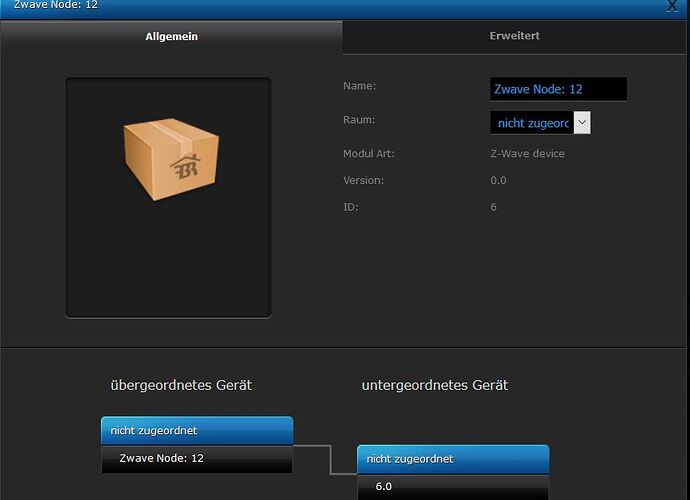Click the übergeordnetes Gerät heading

tap(181, 385)
